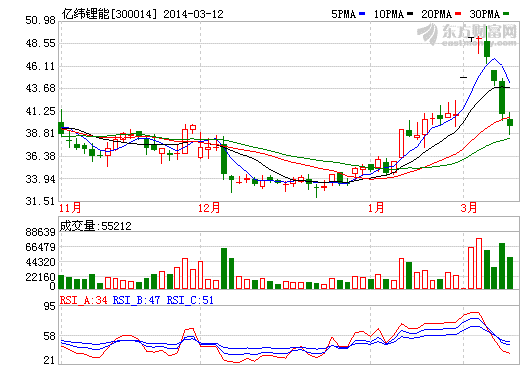Click the 36.38 price axis label

pos(40,156)
